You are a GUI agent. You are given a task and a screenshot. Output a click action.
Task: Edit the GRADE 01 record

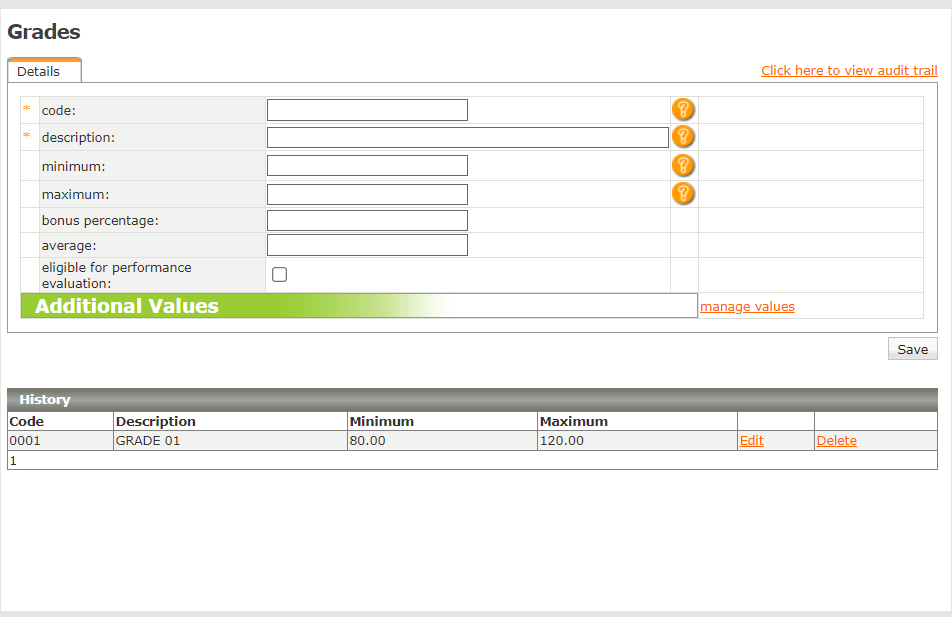[751, 441]
